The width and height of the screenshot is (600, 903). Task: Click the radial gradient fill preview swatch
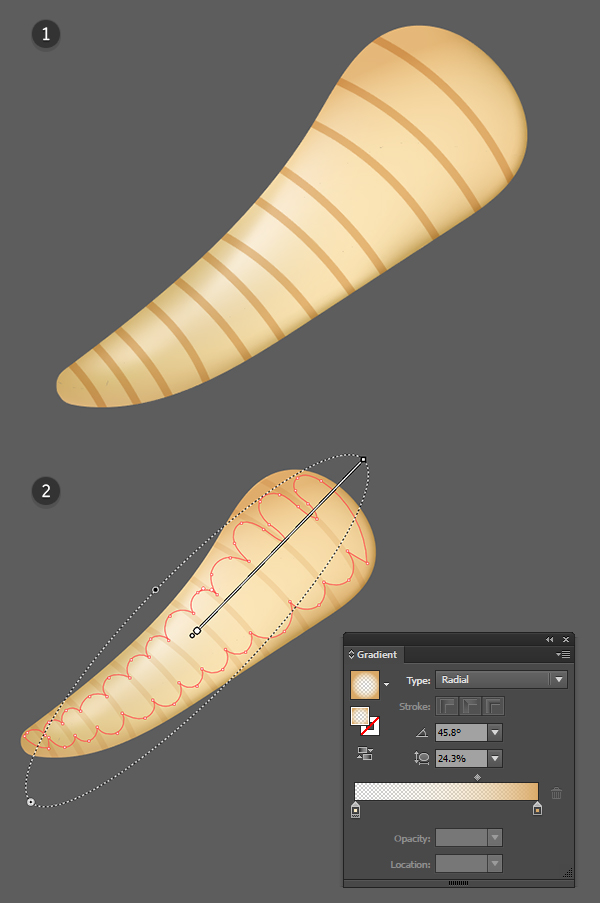pos(365,684)
